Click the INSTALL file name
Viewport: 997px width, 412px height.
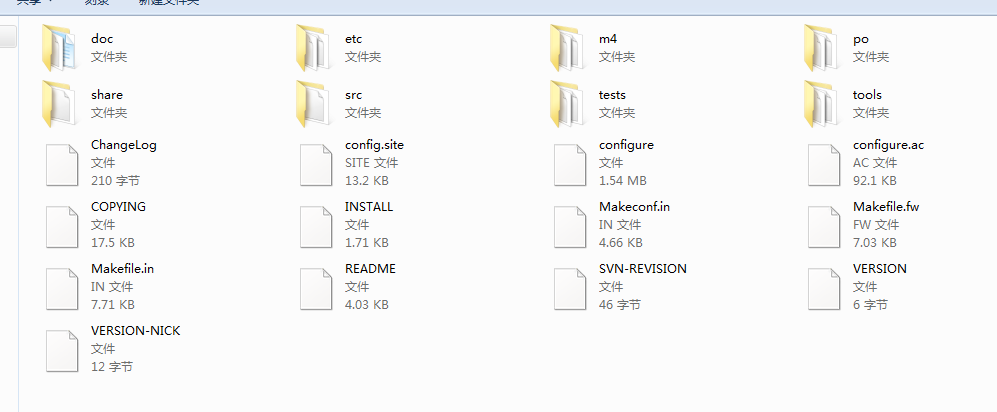click(x=369, y=207)
